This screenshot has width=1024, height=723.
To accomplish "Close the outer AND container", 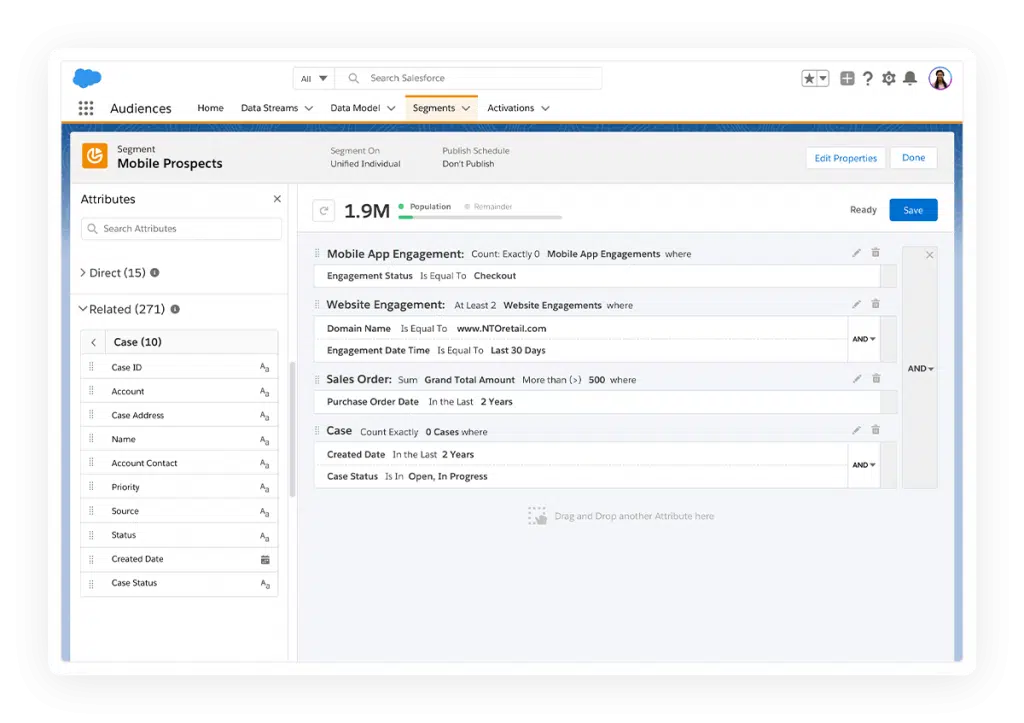I will click(x=929, y=255).
